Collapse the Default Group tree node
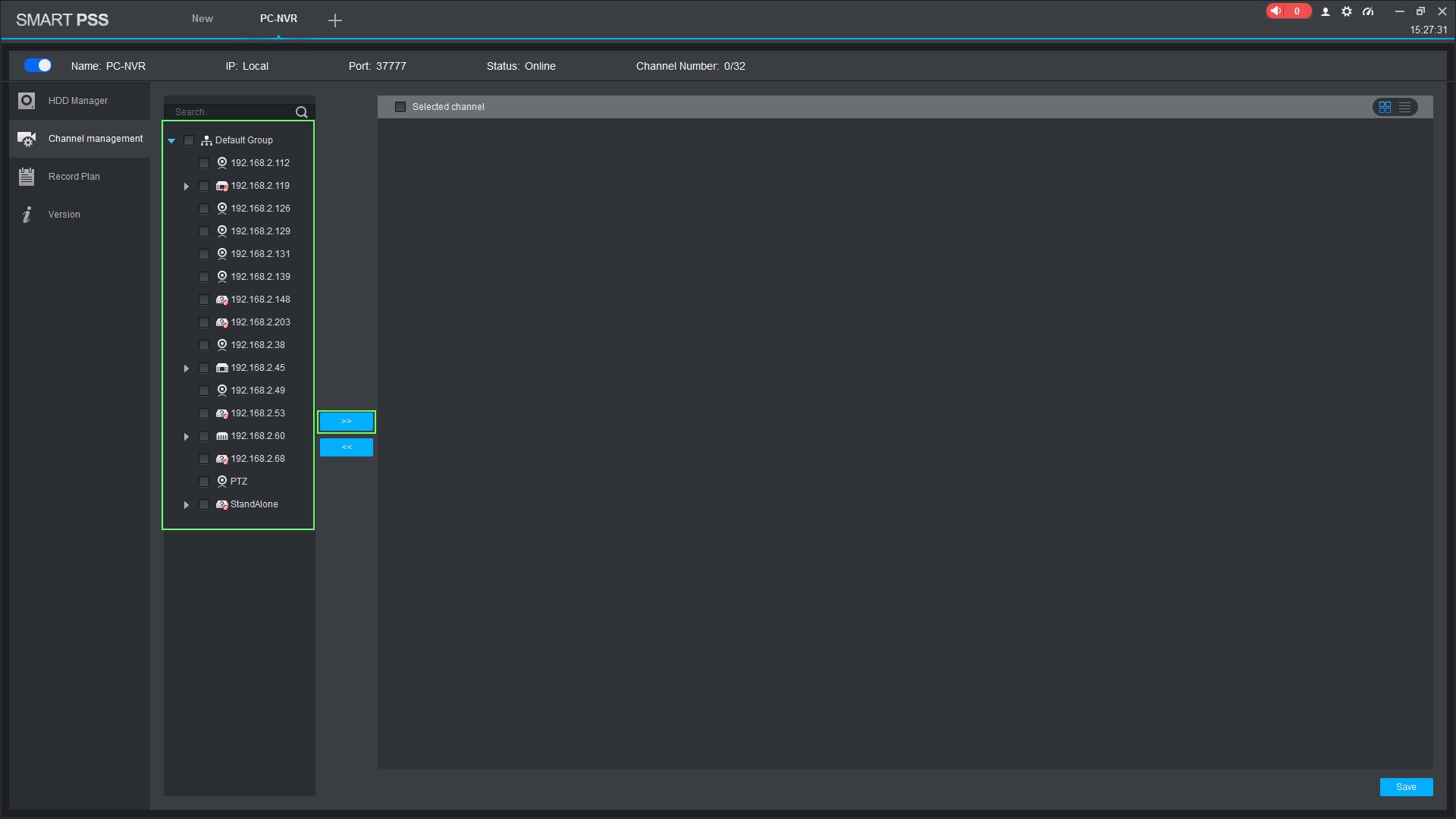This screenshot has width=1456, height=819. [x=171, y=140]
